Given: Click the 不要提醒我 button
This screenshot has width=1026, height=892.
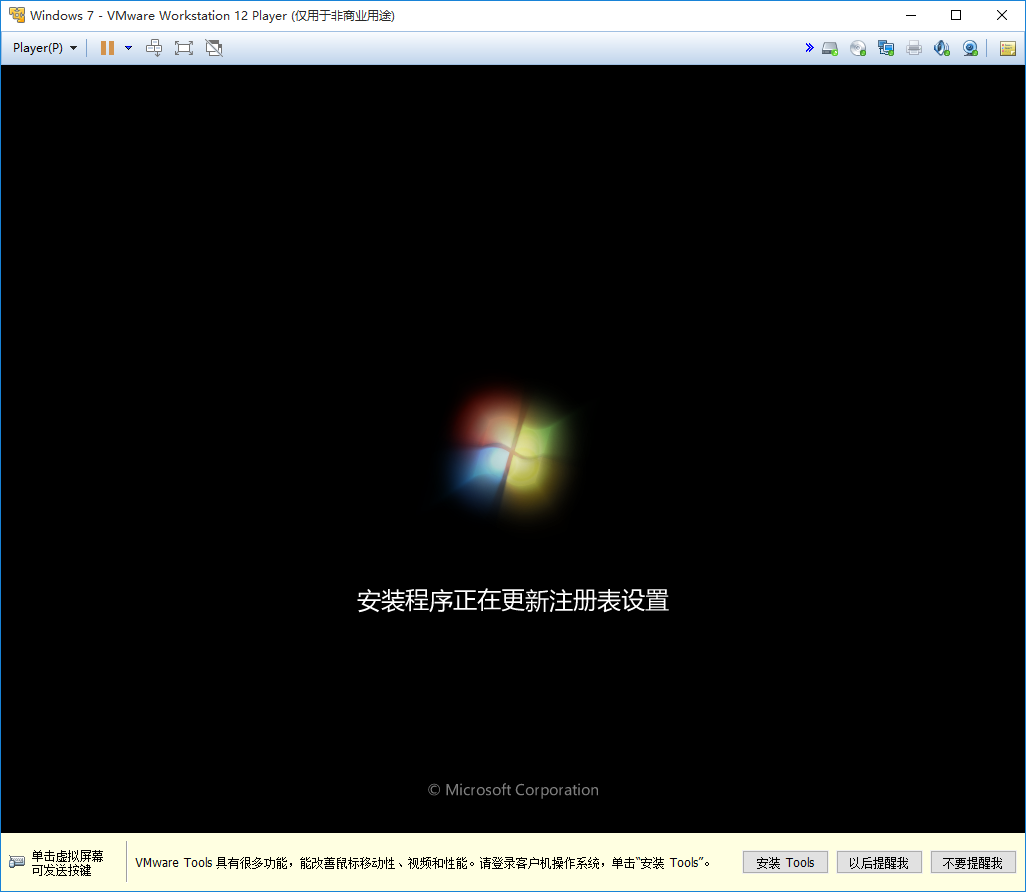Looking at the screenshot, I should click(973, 863).
